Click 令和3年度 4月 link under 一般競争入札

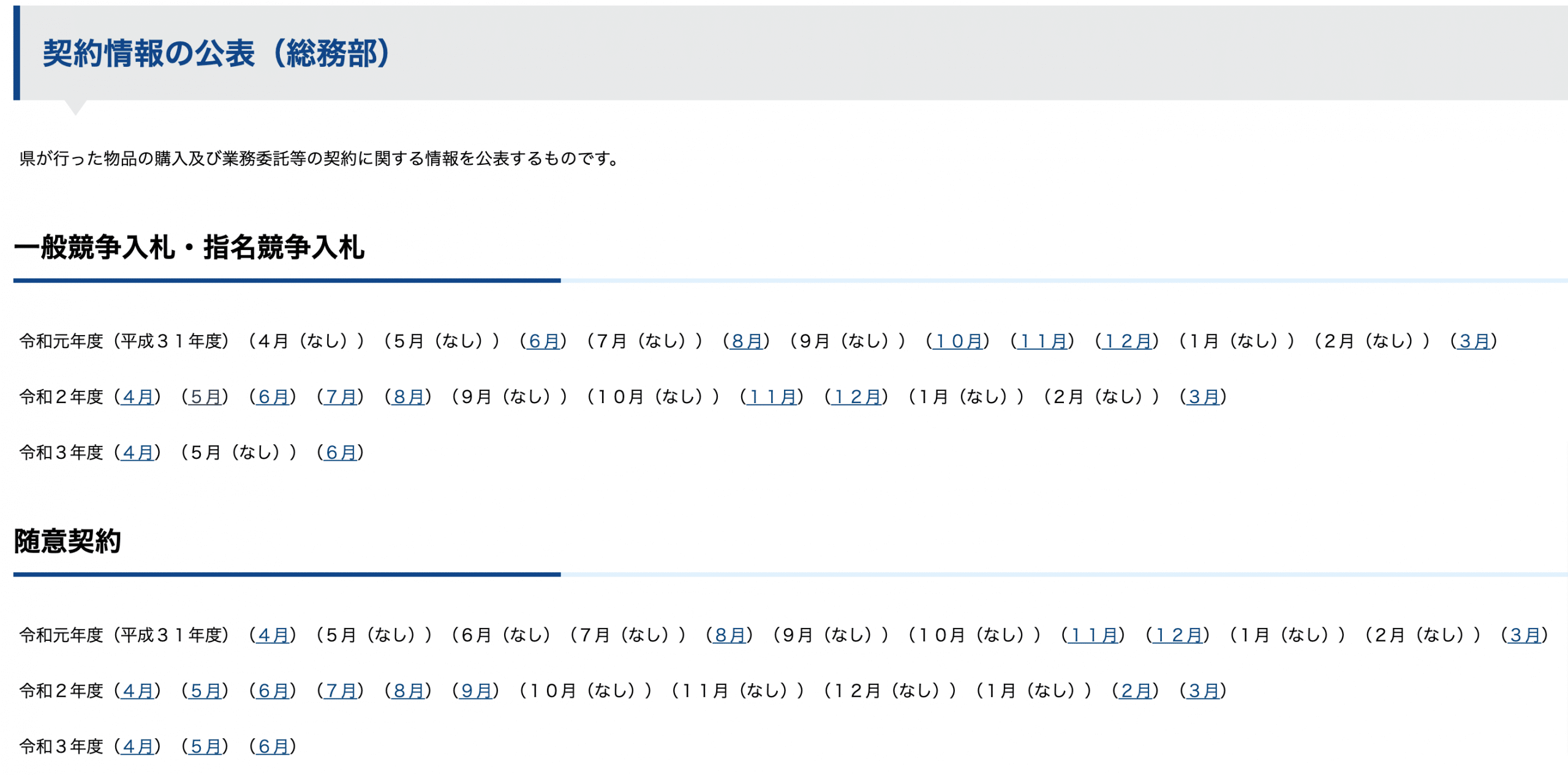138,453
